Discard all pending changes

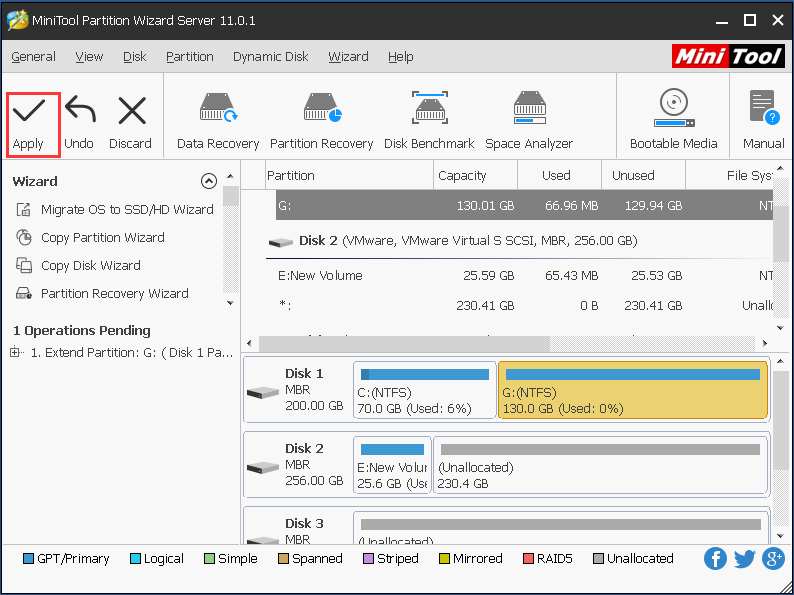coord(131,110)
